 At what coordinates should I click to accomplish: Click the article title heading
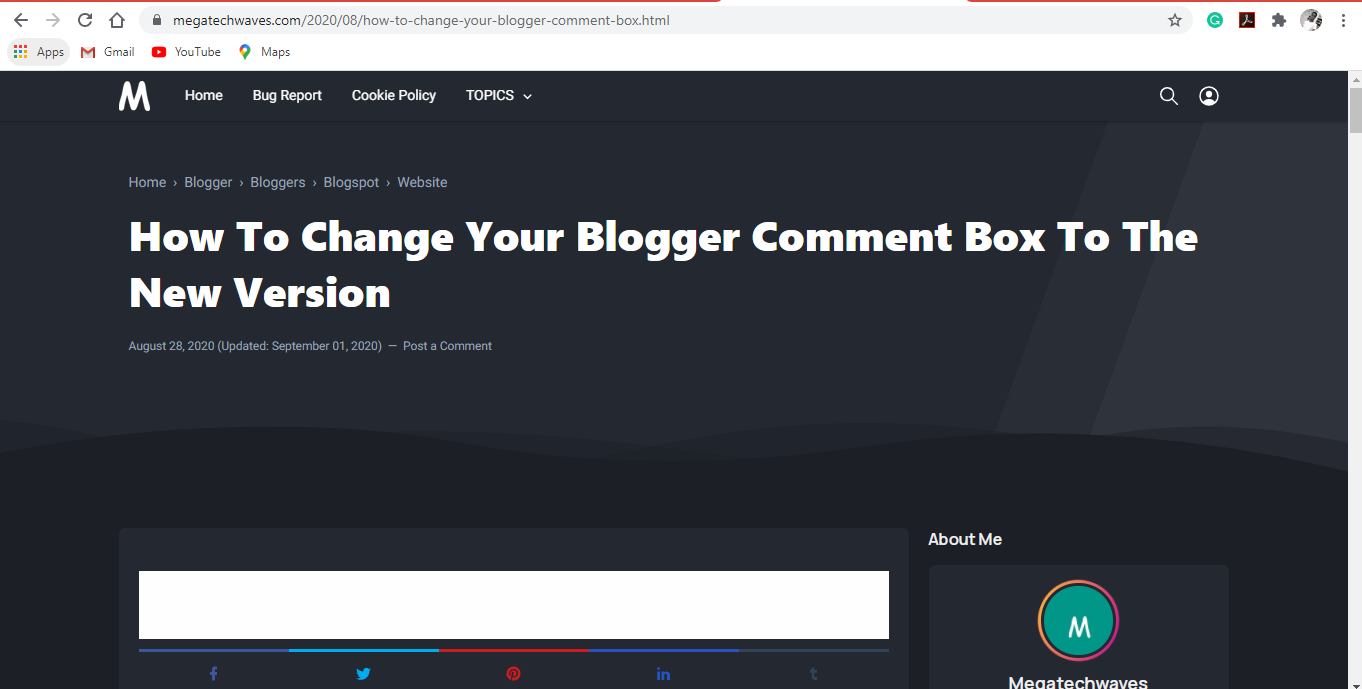(x=663, y=265)
